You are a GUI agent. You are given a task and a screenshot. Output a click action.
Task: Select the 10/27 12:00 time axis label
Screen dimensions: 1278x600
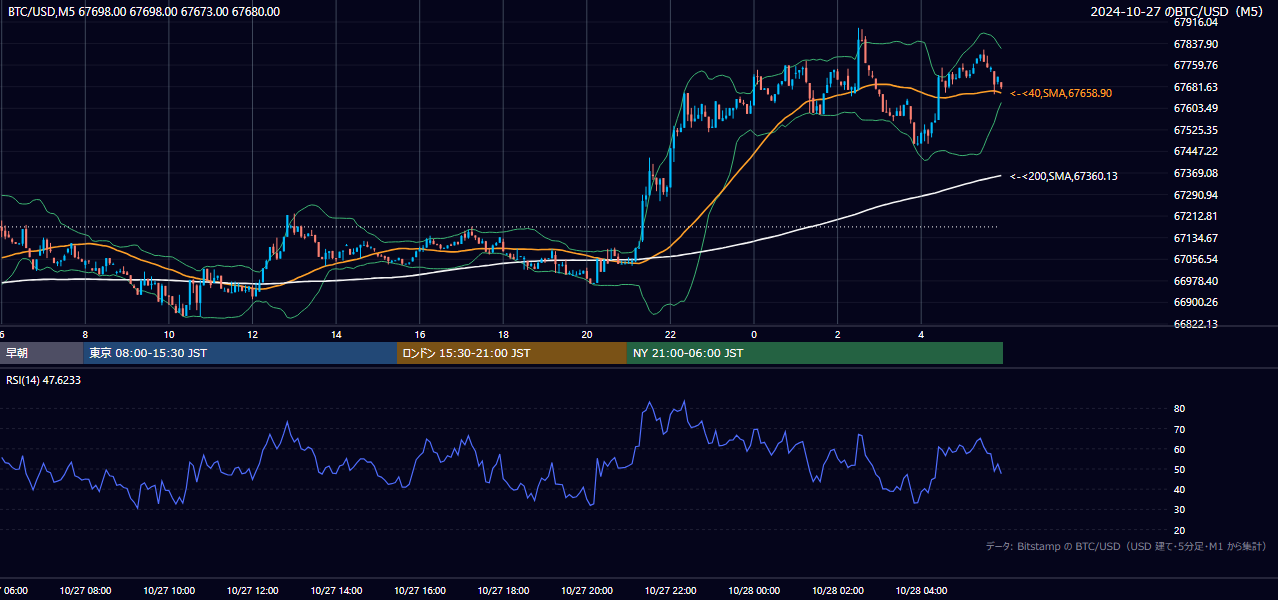(x=252, y=590)
